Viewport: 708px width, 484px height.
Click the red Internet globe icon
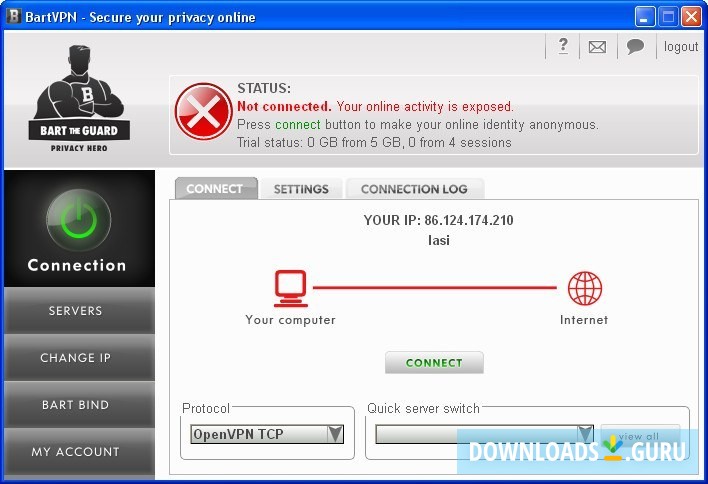pos(585,288)
